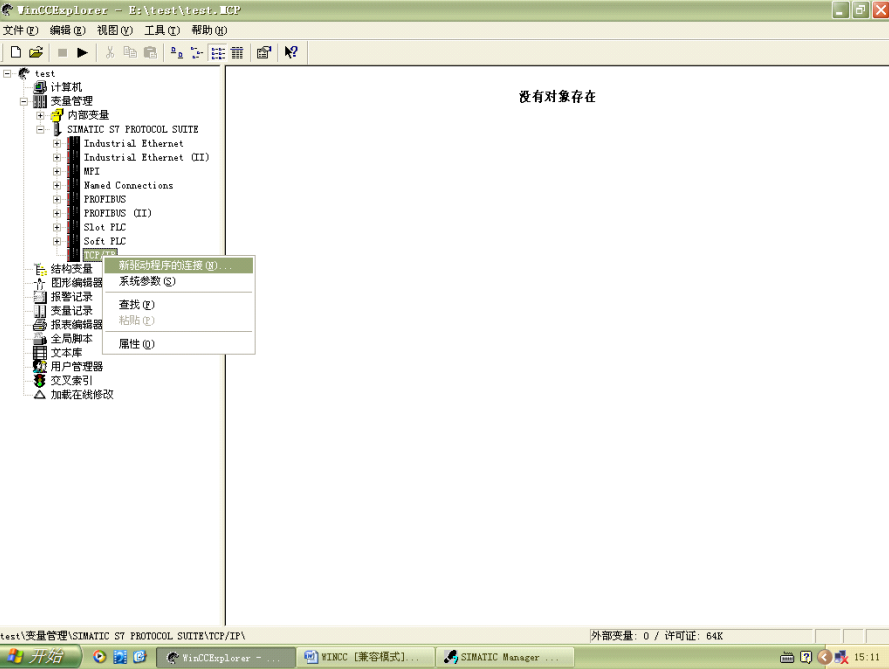
Task: Open the 交叉索引 cross reference node
Action: [x=71, y=380]
